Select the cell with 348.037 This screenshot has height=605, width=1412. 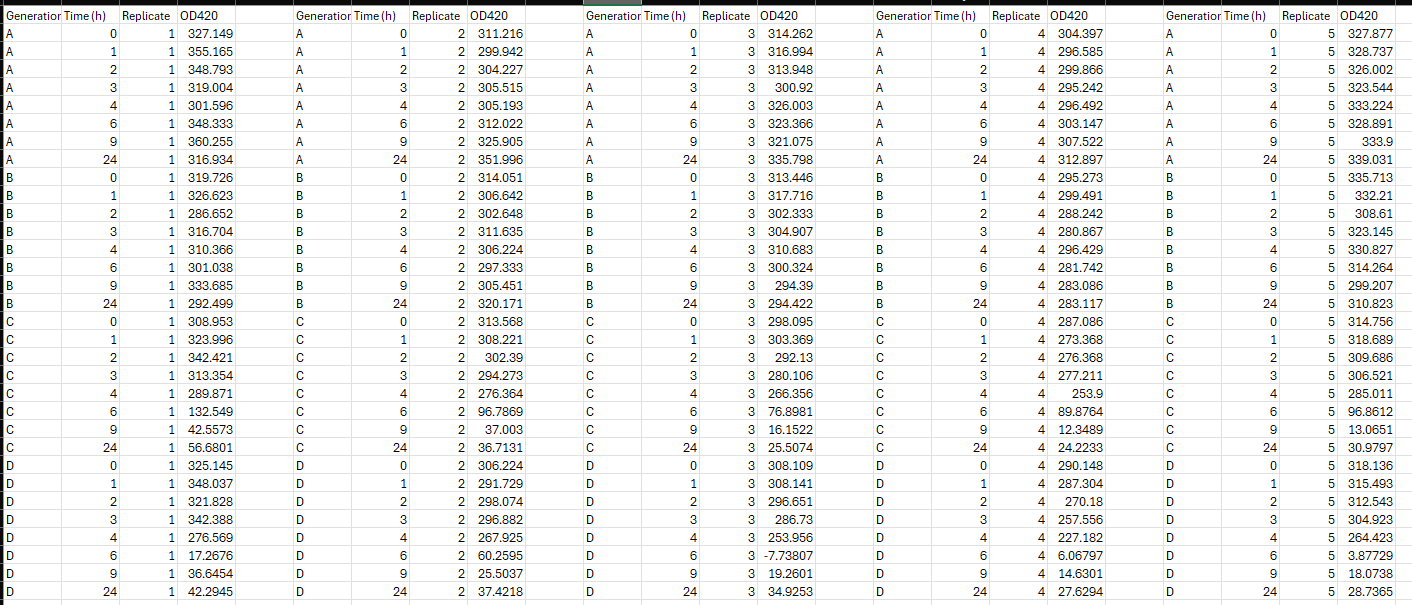206,484
